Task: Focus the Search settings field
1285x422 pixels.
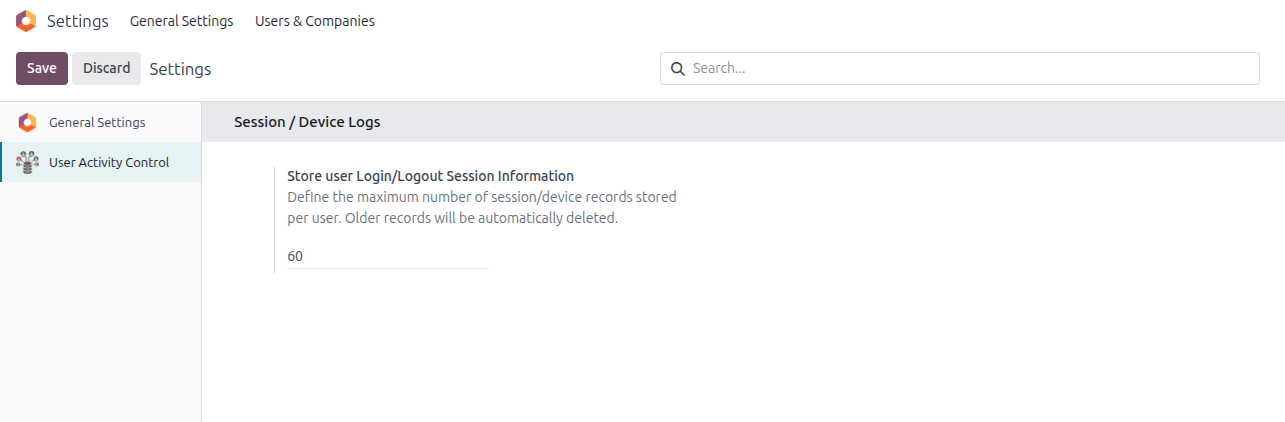Action: [x=970, y=68]
